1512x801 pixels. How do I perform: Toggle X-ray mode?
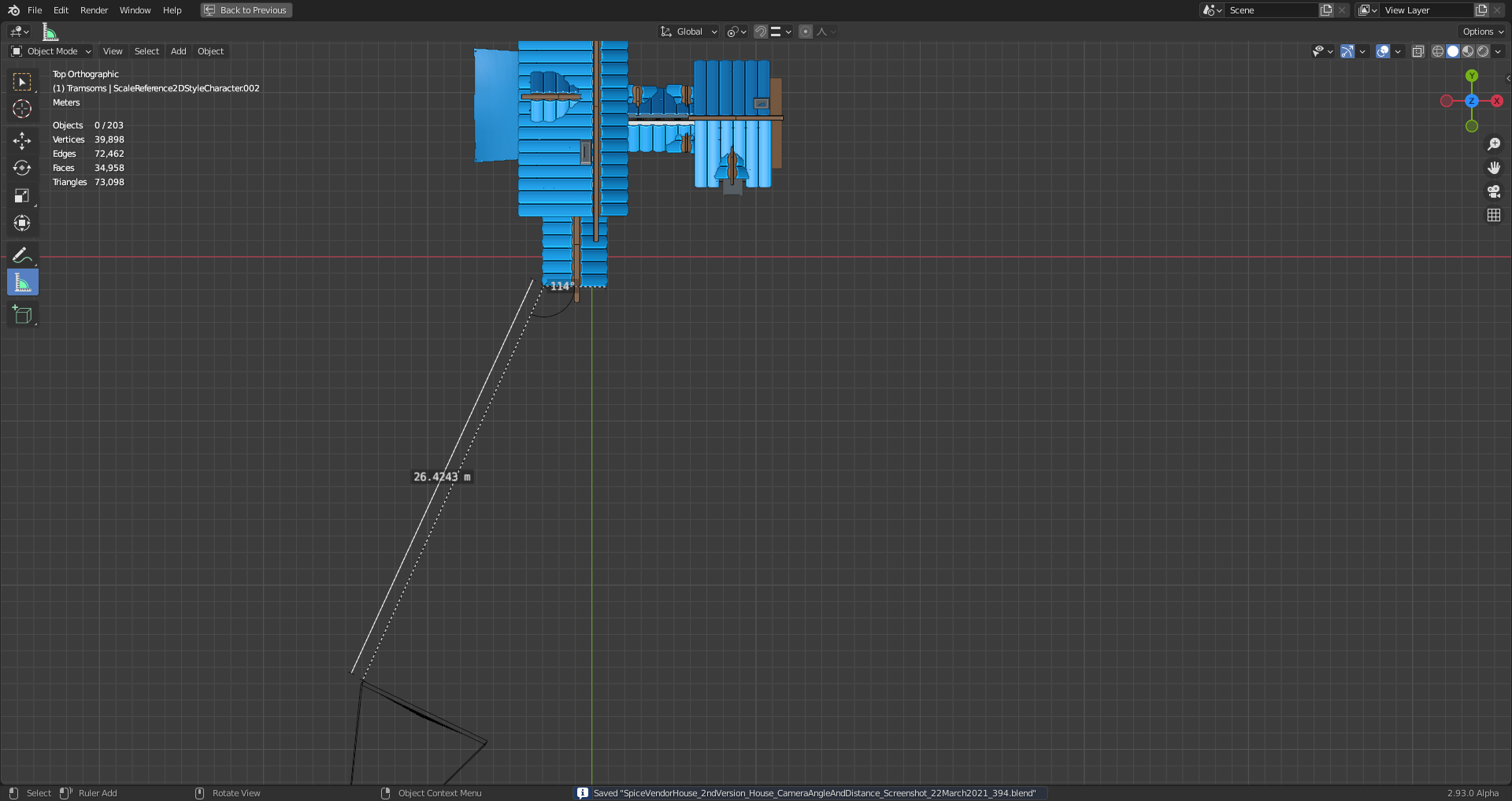(x=1418, y=51)
